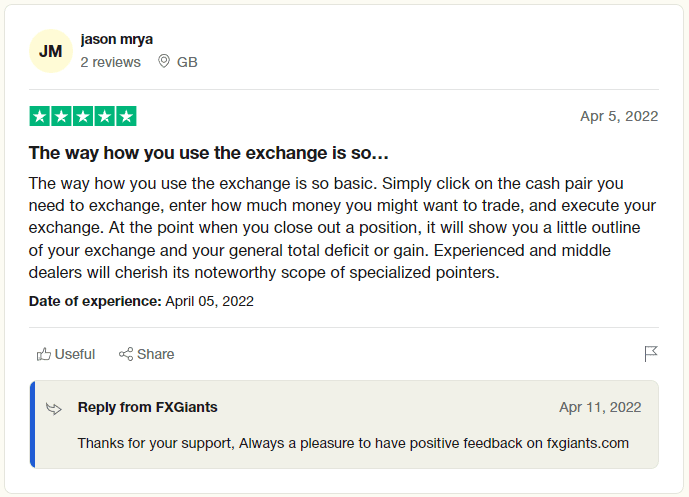Click the location pin icon beside GB
Screen dimensions: 689x497
coord(164,62)
